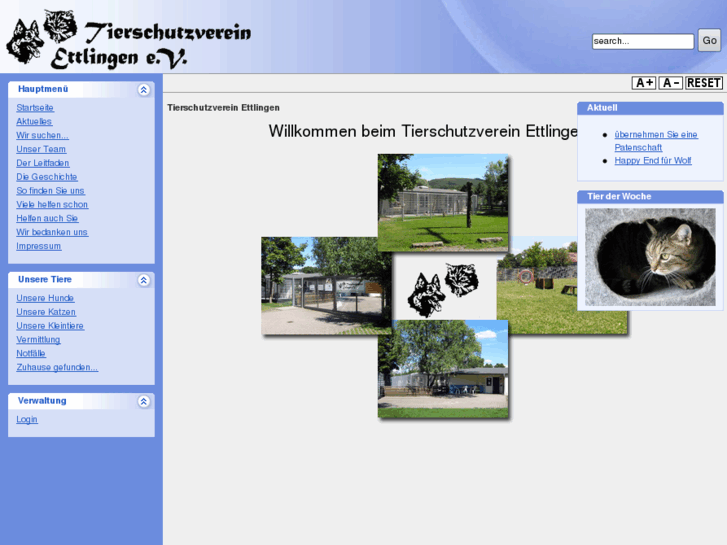Collapse the Hauptmenü panel with its chevron icon

[x=144, y=90]
